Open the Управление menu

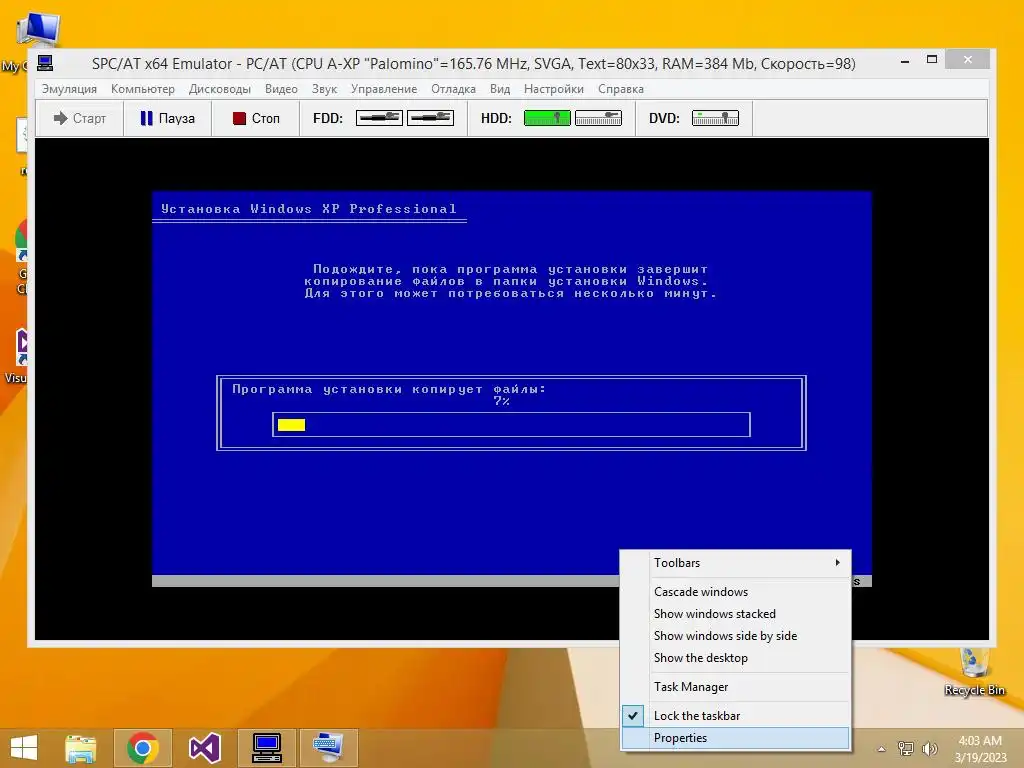[x=384, y=89]
